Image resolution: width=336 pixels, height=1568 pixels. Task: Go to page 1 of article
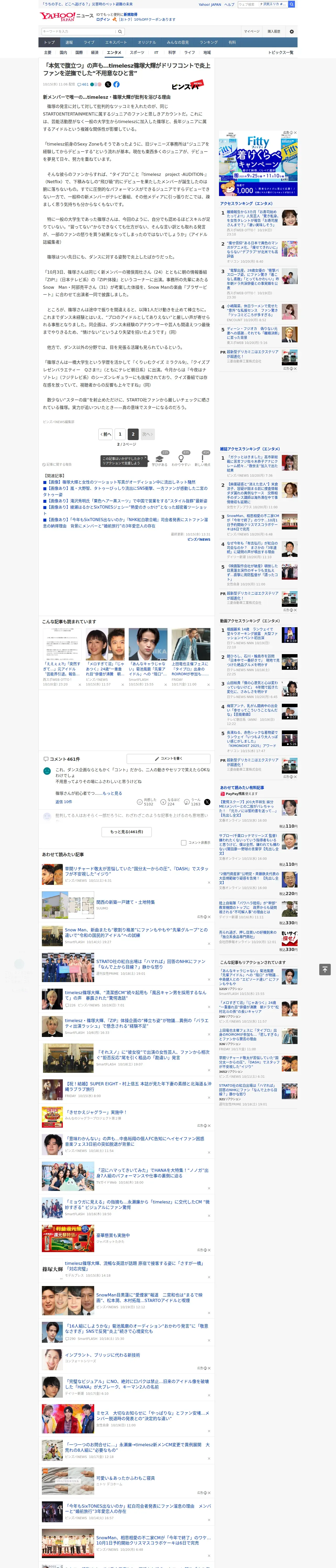click(120, 435)
